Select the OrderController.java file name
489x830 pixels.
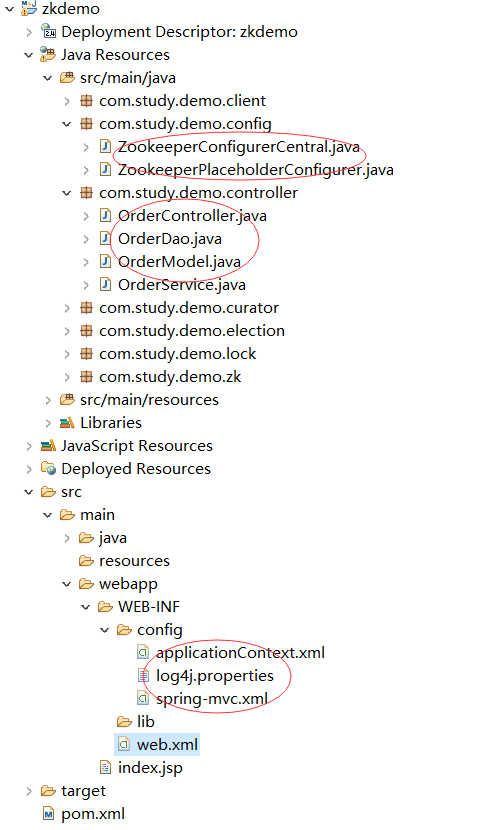[192, 215]
